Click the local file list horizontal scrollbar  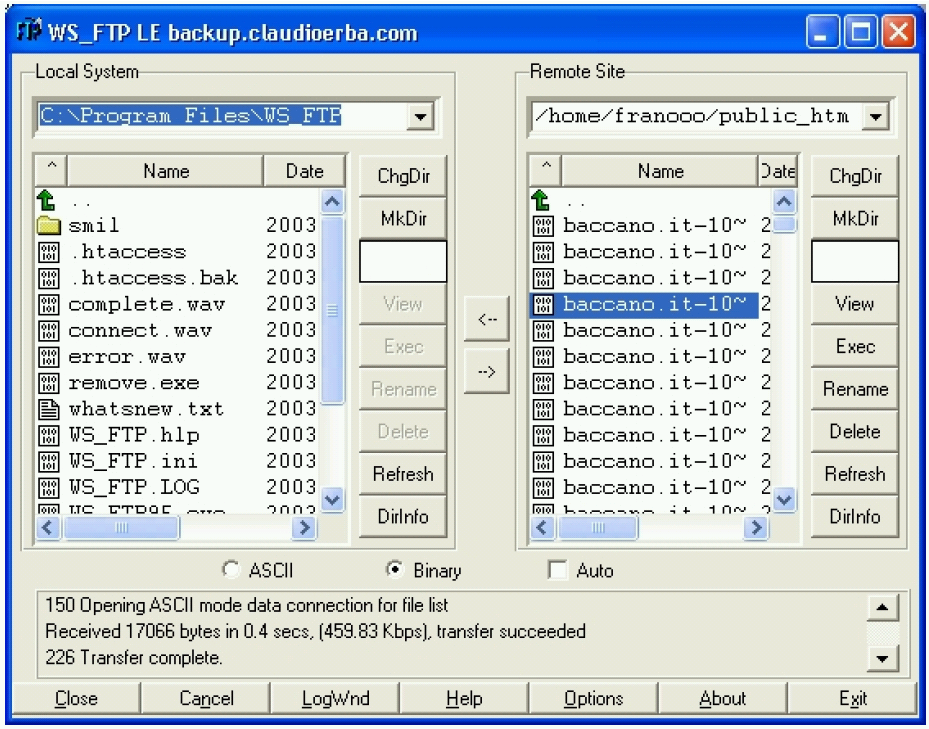[180, 527]
